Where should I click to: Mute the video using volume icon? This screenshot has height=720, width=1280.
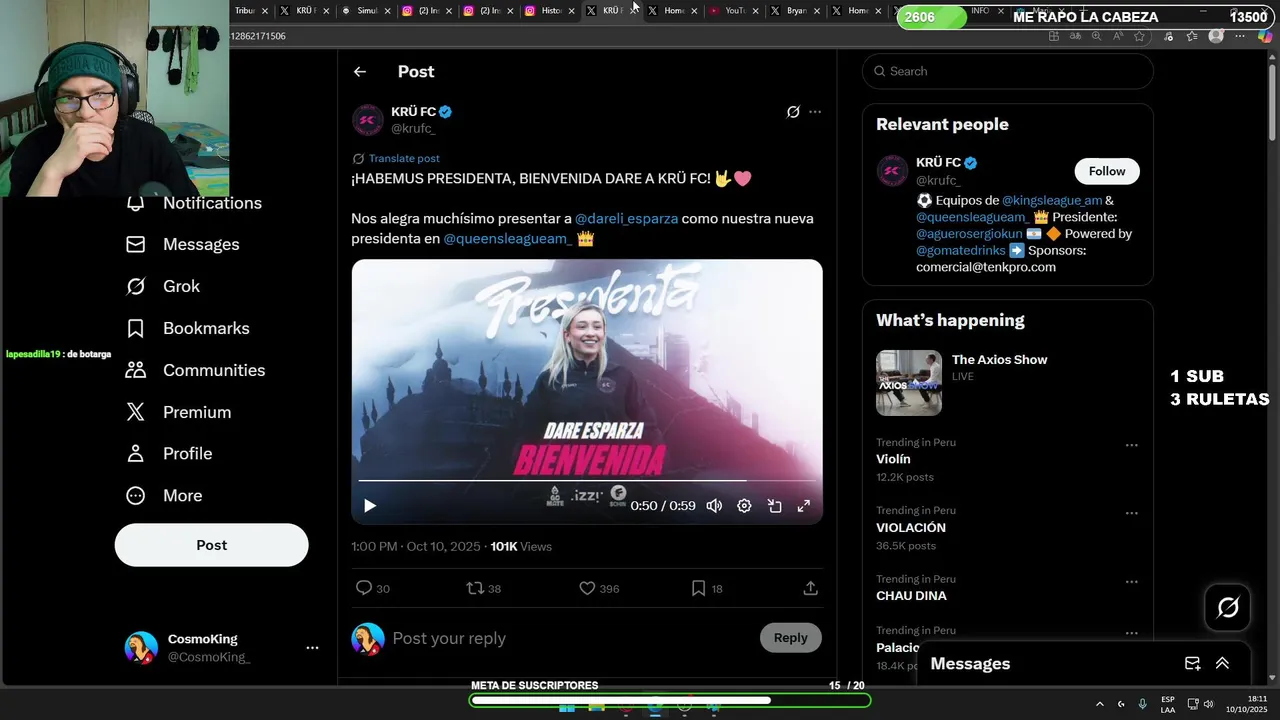click(714, 506)
